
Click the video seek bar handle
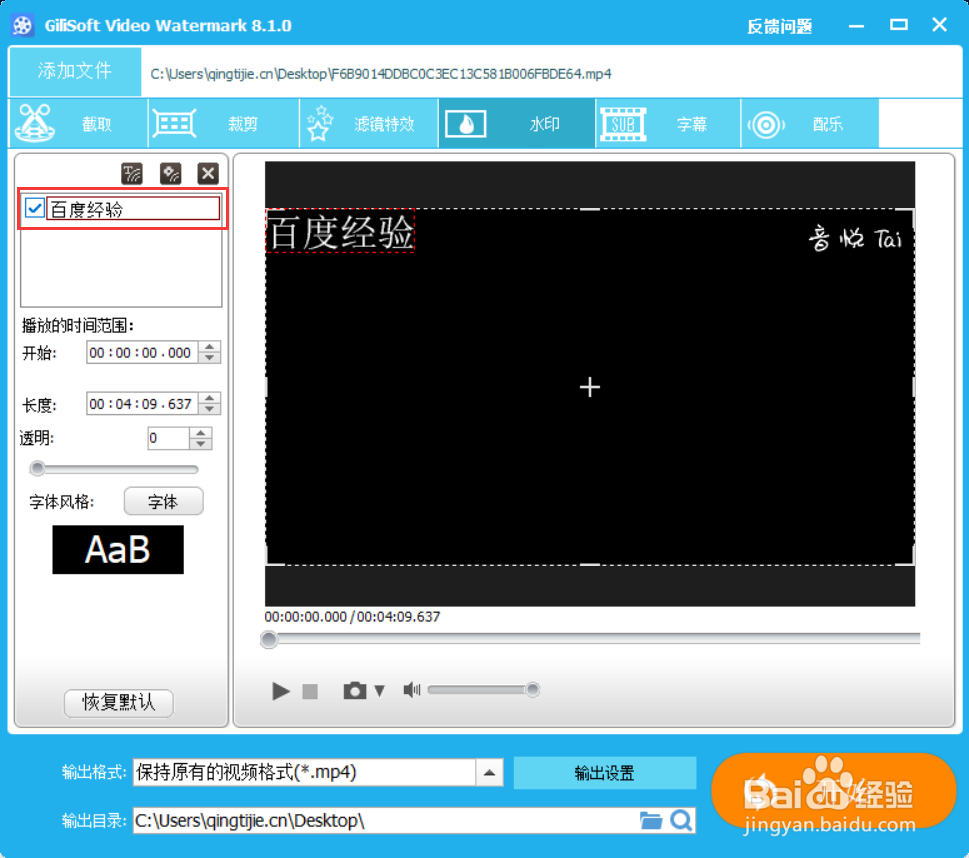[269, 639]
